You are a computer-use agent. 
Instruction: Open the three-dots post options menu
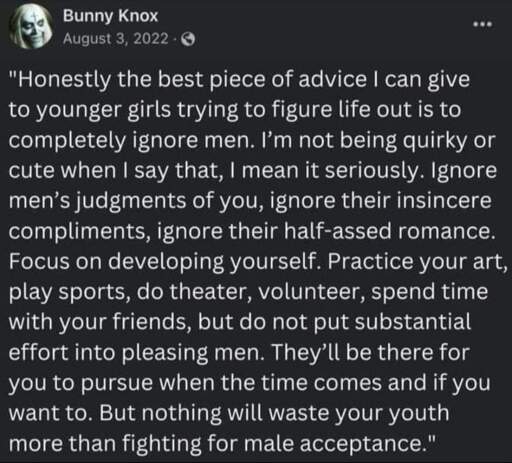[483, 24]
